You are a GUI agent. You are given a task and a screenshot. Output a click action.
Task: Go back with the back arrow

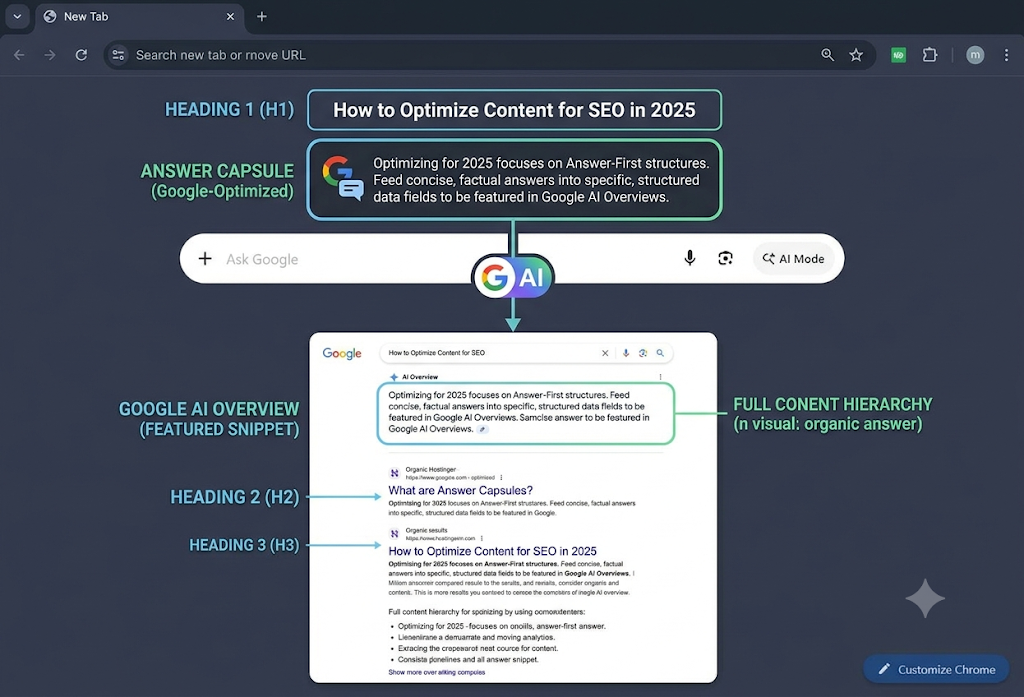pos(20,55)
